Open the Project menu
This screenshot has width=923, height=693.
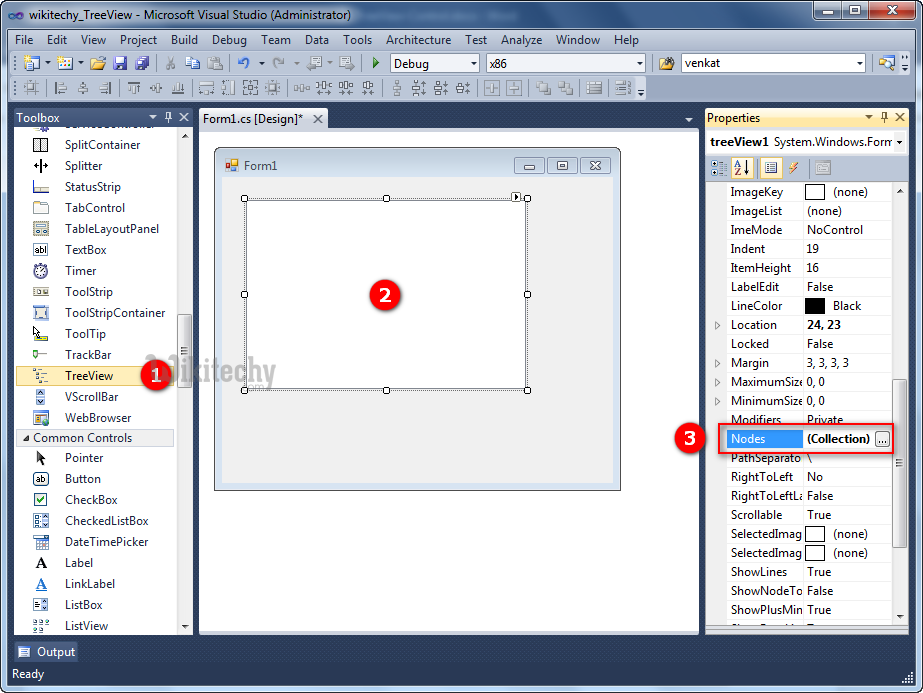[138, 39]
